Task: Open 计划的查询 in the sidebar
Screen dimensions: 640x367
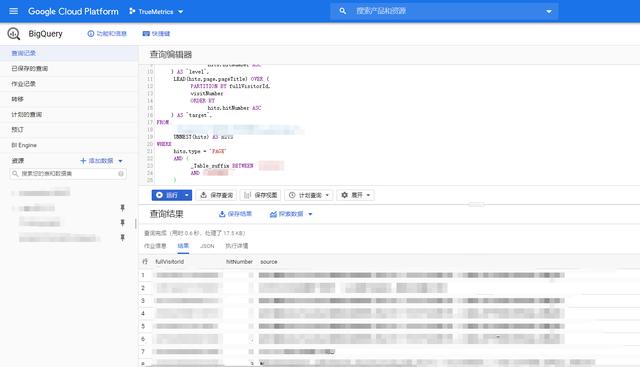Action: pyautogui.click(x=69, y=114)
